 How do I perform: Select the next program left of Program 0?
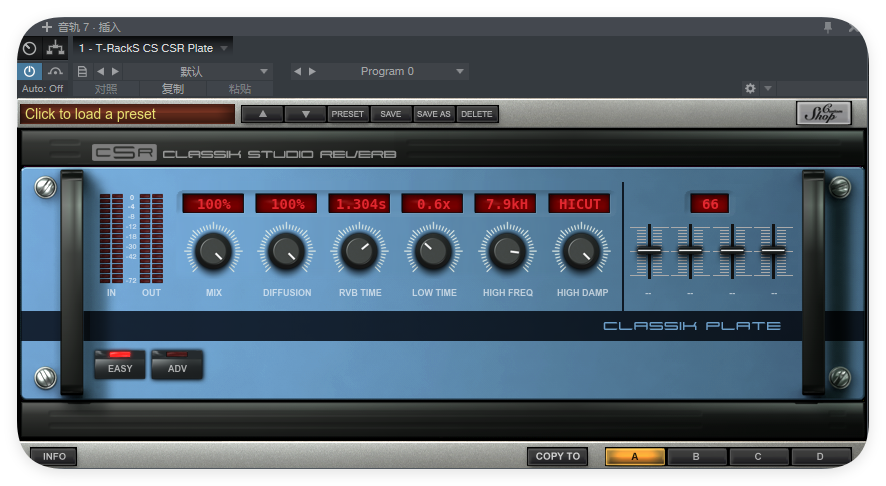[312, 71]
